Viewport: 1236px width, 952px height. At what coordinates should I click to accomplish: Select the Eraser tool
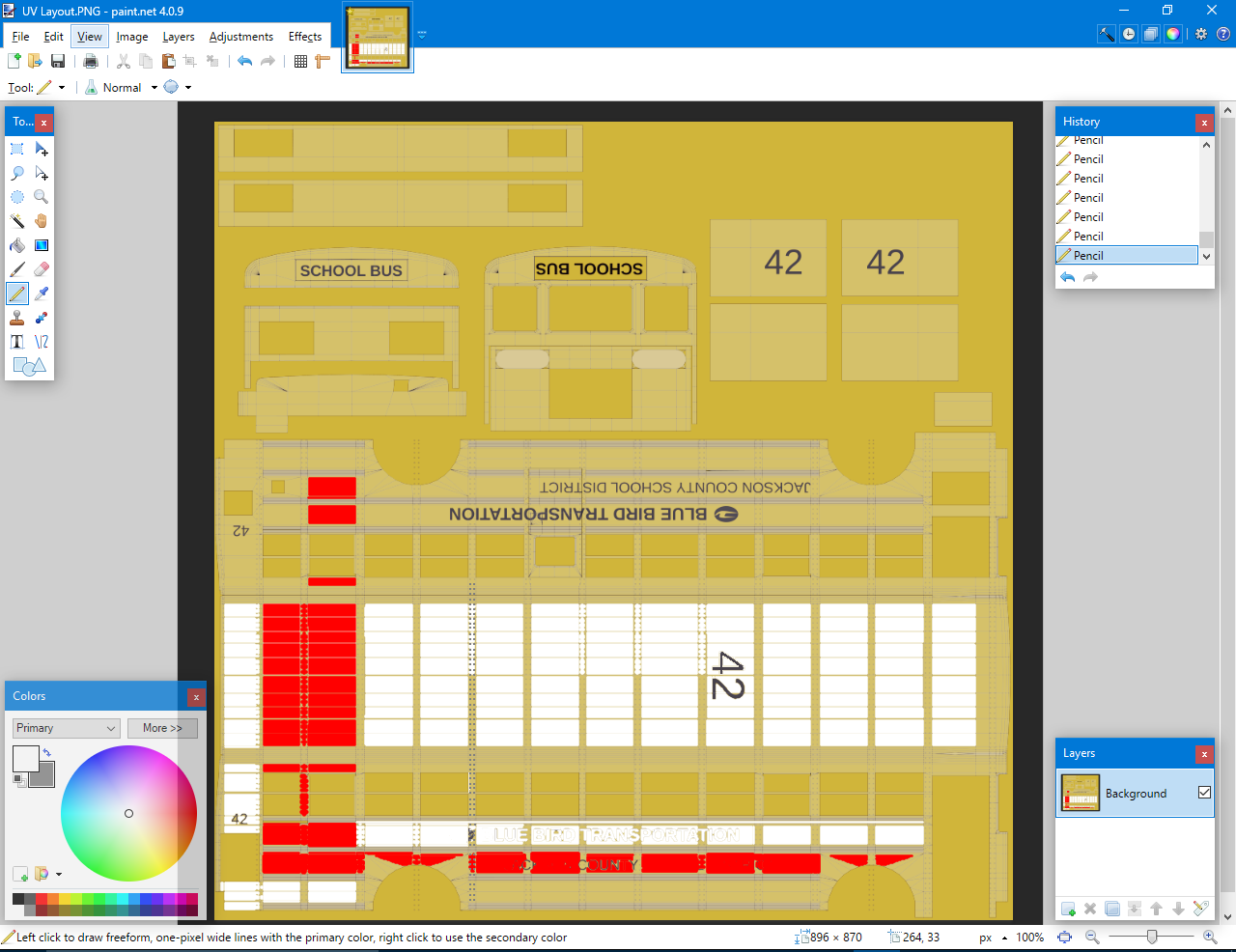(x=42, y=269)
